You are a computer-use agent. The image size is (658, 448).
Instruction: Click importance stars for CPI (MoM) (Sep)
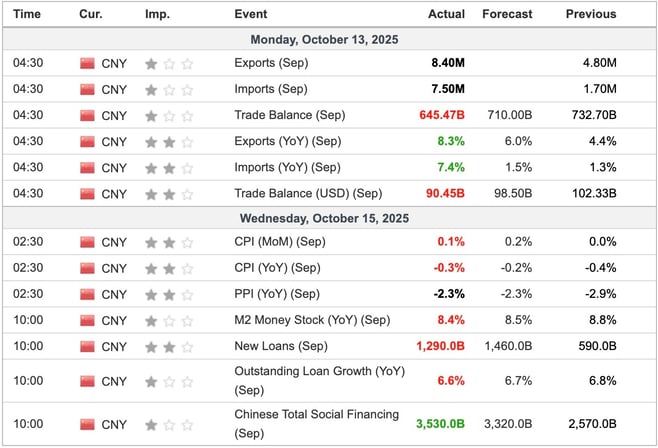pyautogui.click(x=169, y=242)
